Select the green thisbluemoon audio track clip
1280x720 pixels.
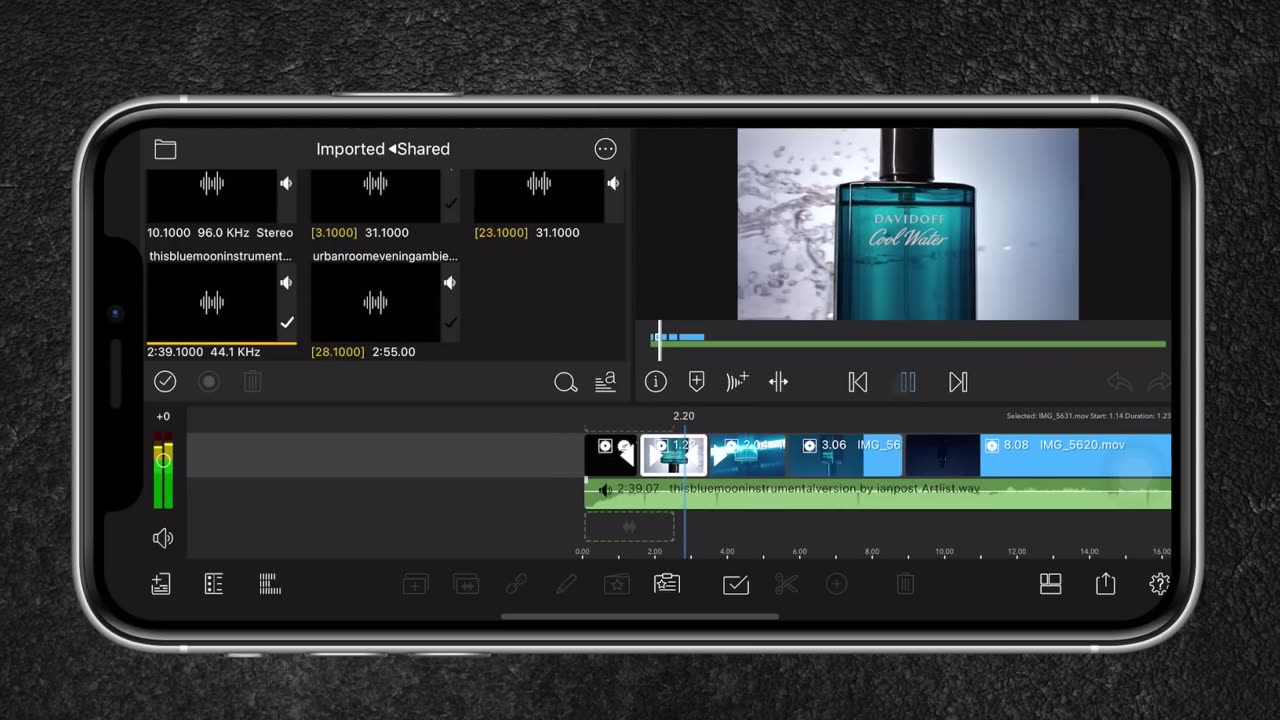pos(878,494)
